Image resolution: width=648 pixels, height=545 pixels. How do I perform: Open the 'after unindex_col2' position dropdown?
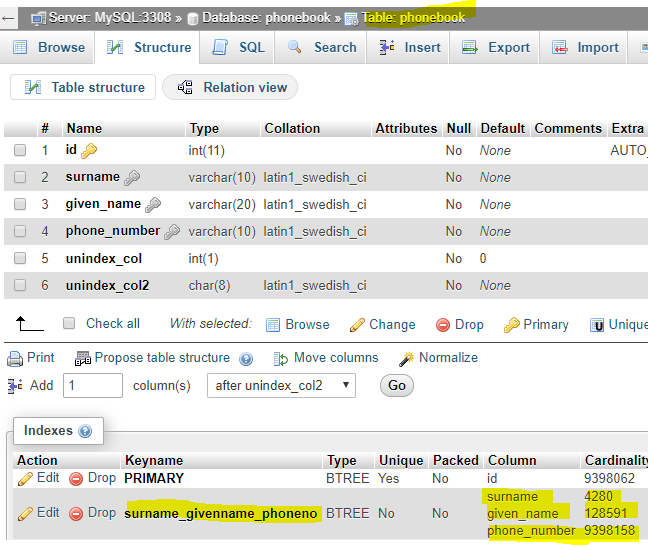coord(281,385)
